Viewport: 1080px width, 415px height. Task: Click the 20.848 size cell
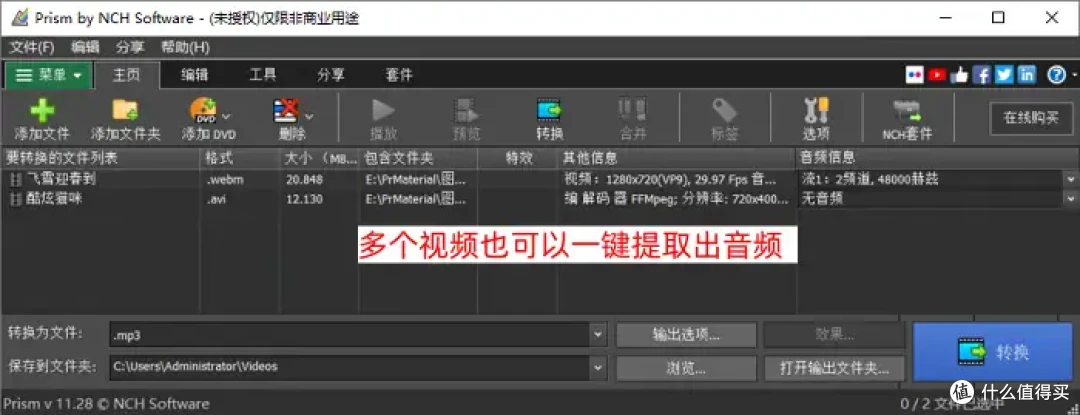point(302,180)
